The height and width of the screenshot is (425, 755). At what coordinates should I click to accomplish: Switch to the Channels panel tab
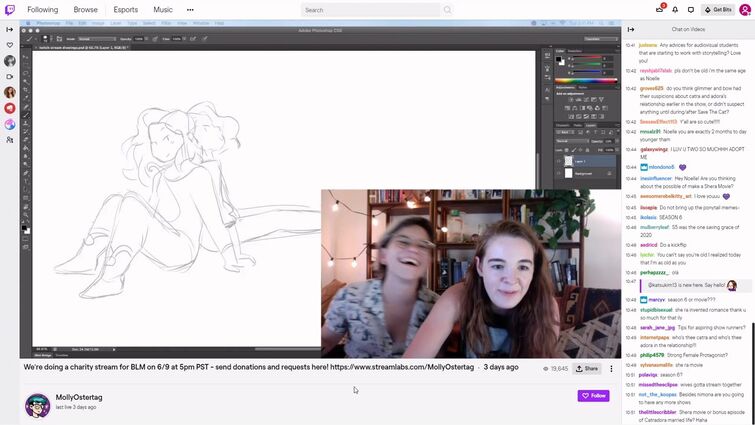pos(562,126)
